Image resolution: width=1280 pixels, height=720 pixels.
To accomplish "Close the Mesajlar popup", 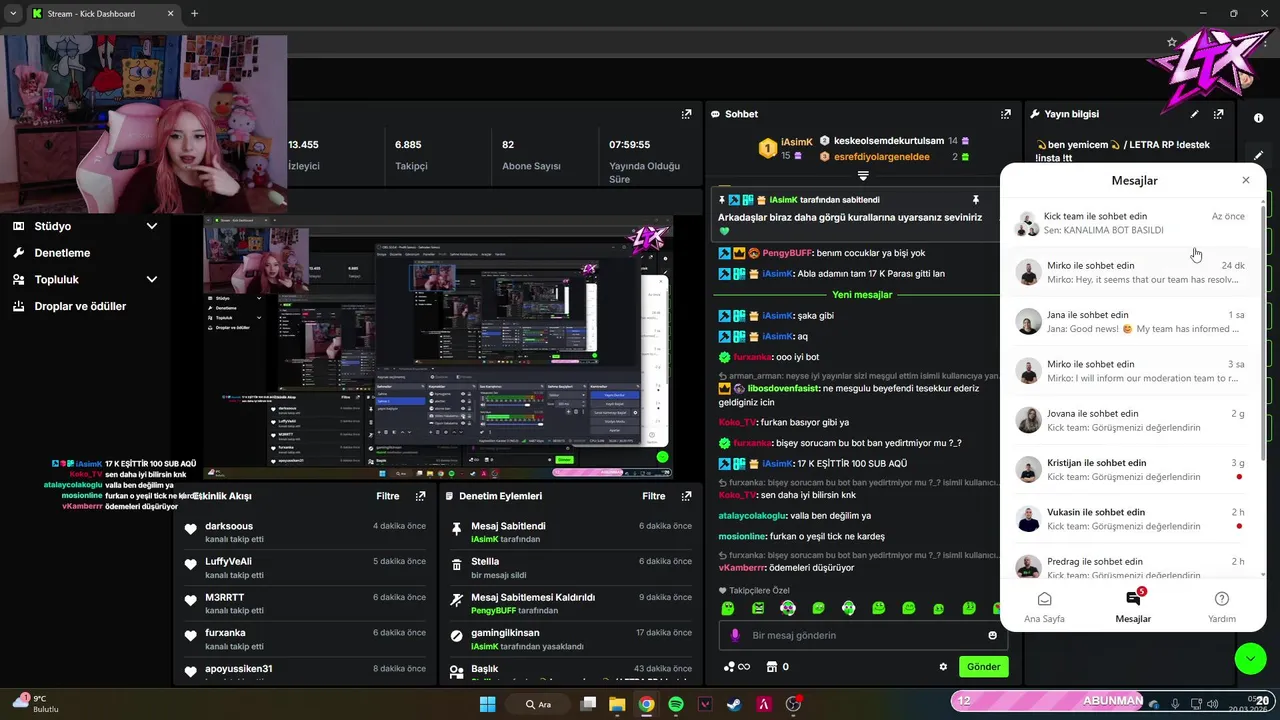I will tap(1245, 180).
